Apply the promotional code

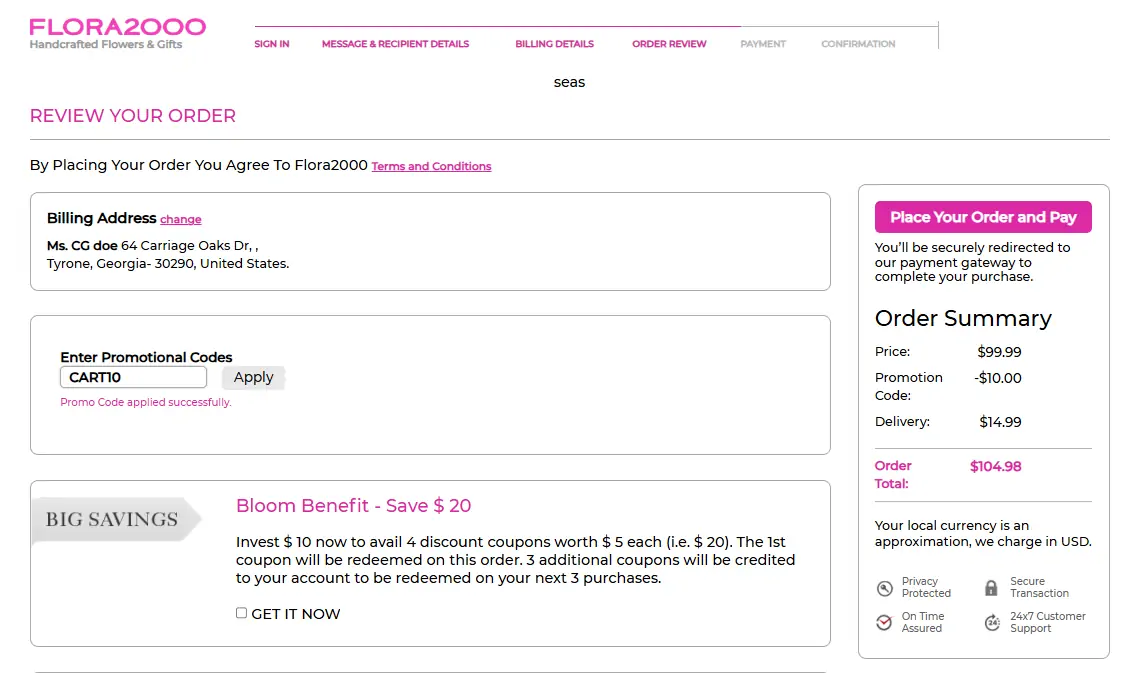253,377
